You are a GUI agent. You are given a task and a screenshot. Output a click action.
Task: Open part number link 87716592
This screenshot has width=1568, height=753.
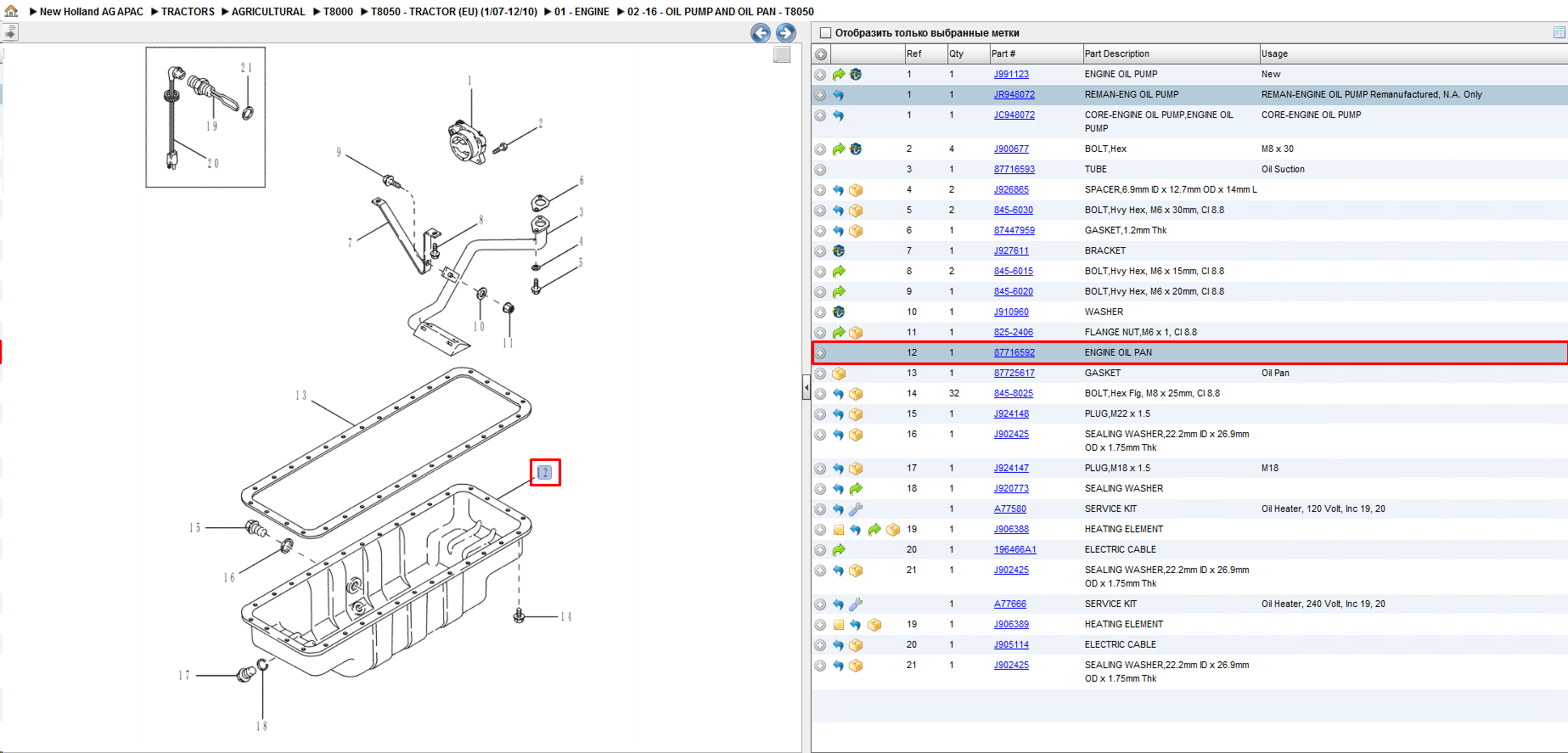coord(1014,353)
